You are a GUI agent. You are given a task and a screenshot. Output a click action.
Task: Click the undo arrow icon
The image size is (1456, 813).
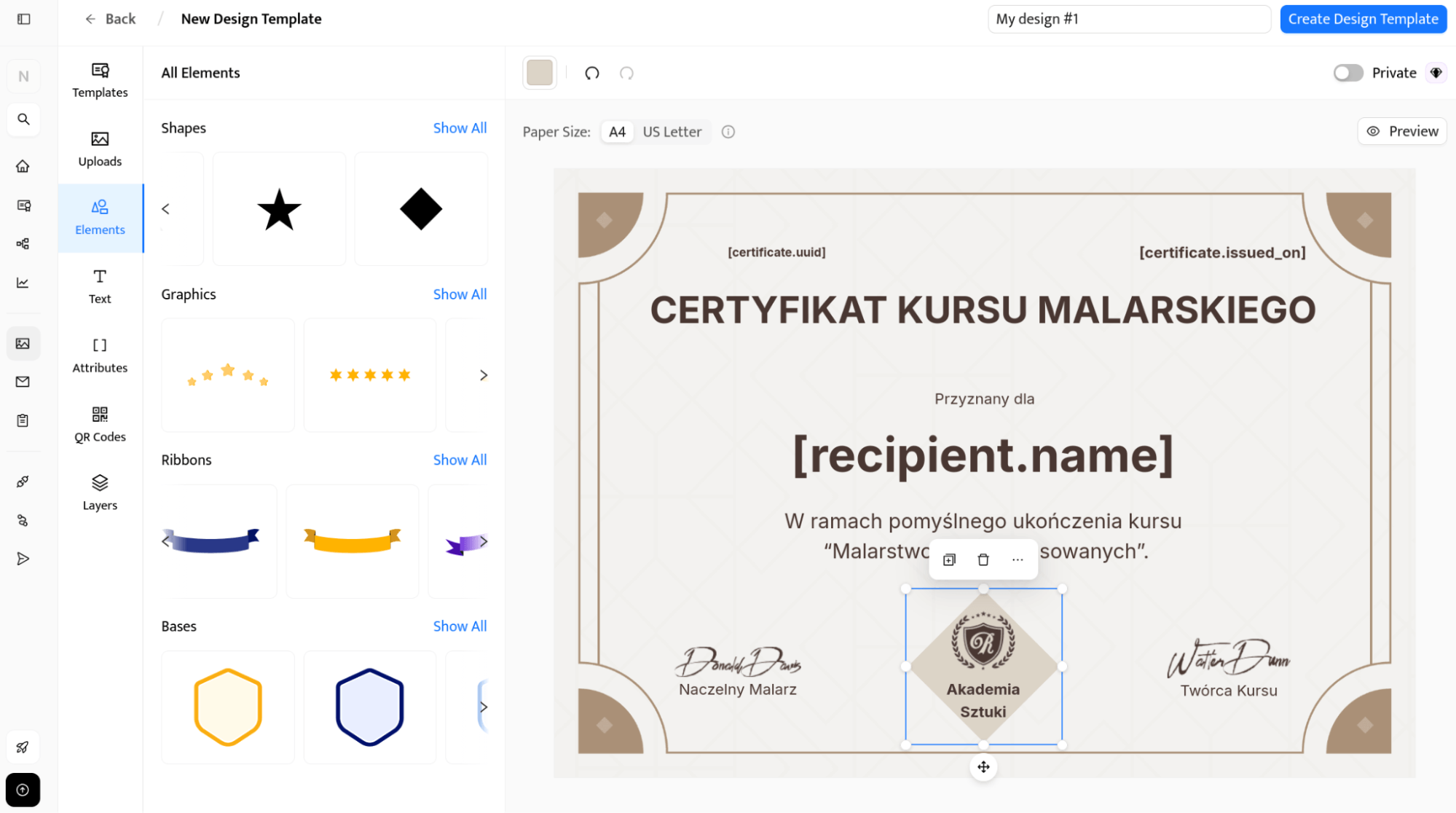pyautogui.click(x=592, y=73)
